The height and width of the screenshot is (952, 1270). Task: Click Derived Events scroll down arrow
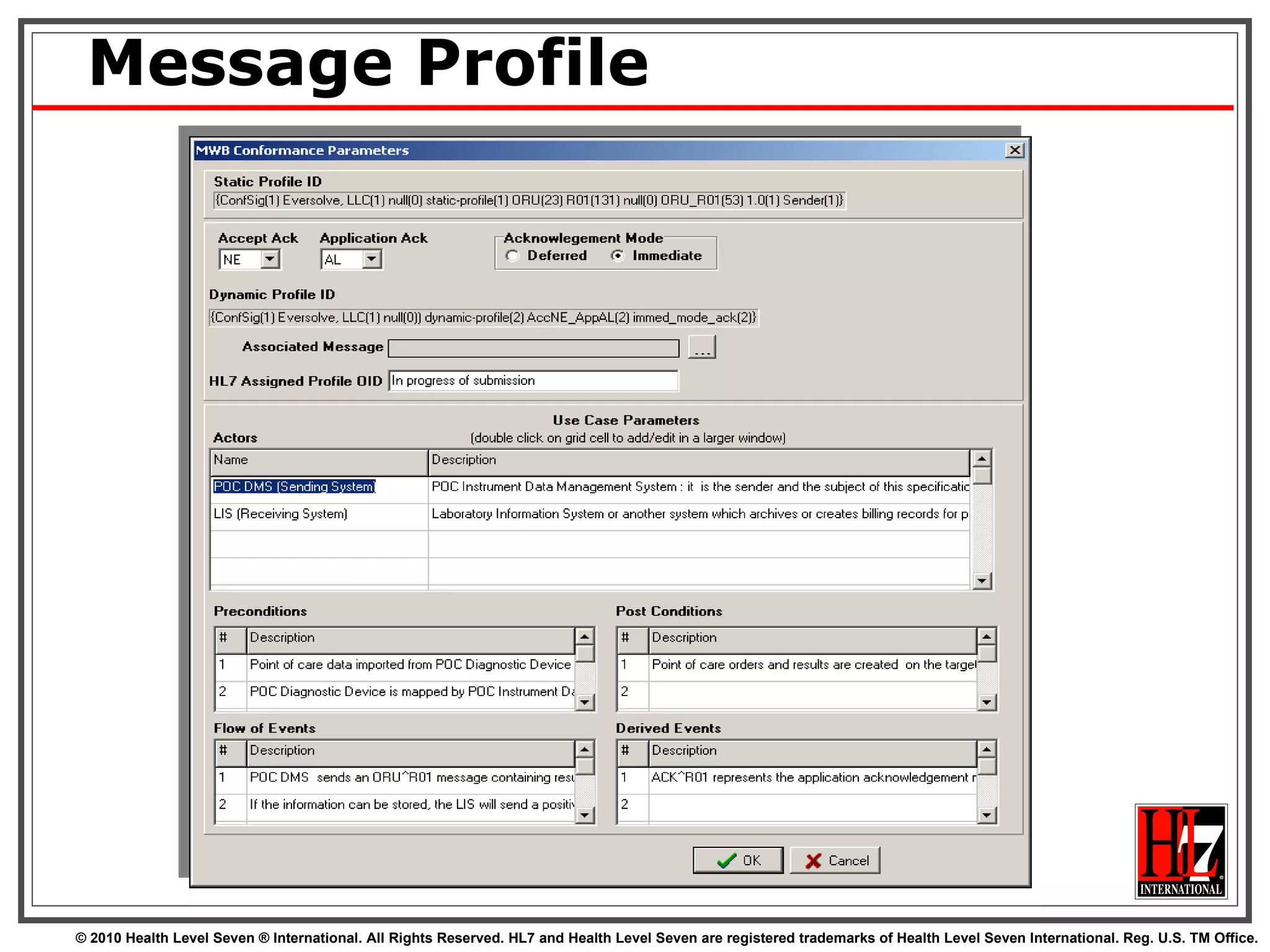click(987, 815)
